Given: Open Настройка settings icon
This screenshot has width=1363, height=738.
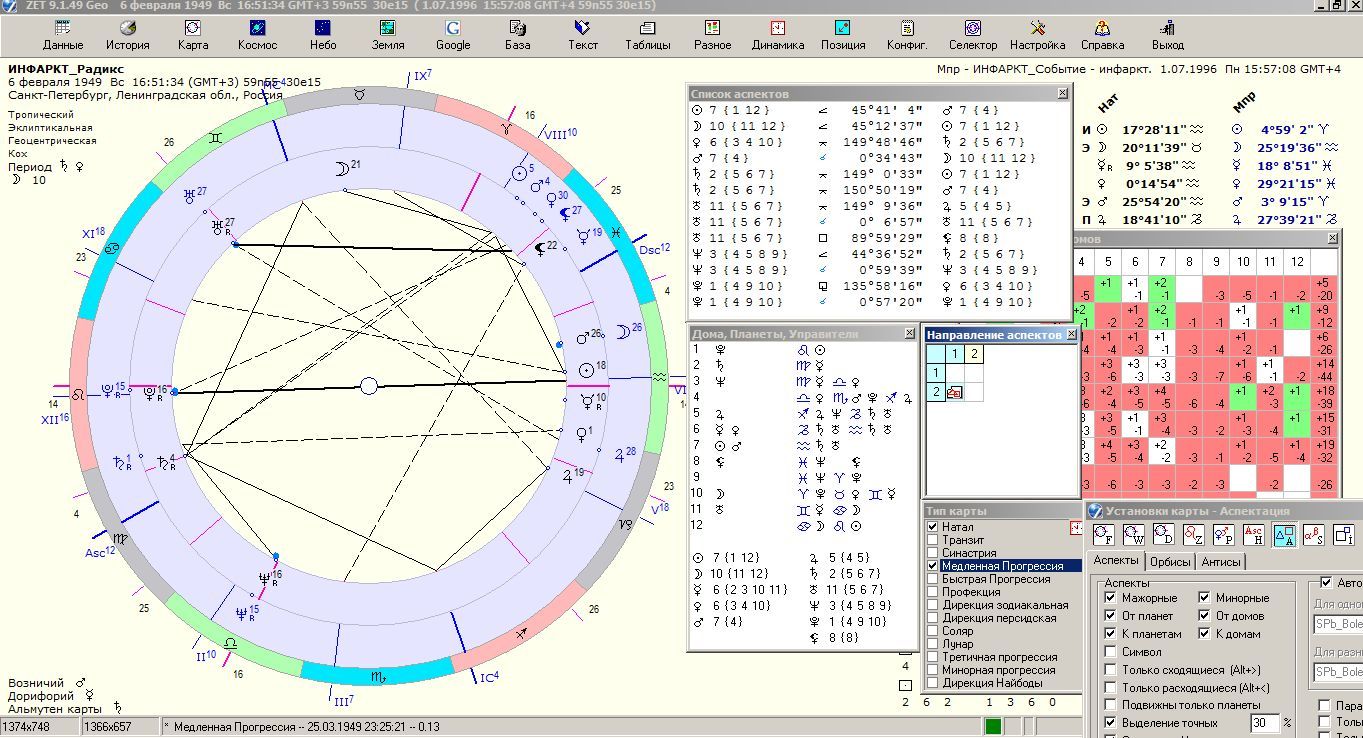Looking at the screenshot, I should [1037, 35].
